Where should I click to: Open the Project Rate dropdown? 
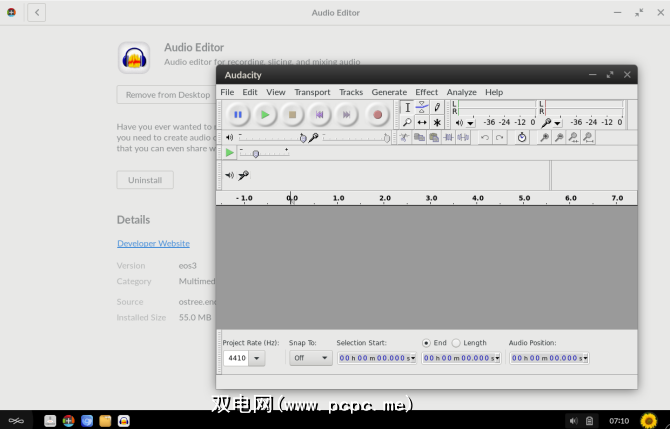(256, 358)
